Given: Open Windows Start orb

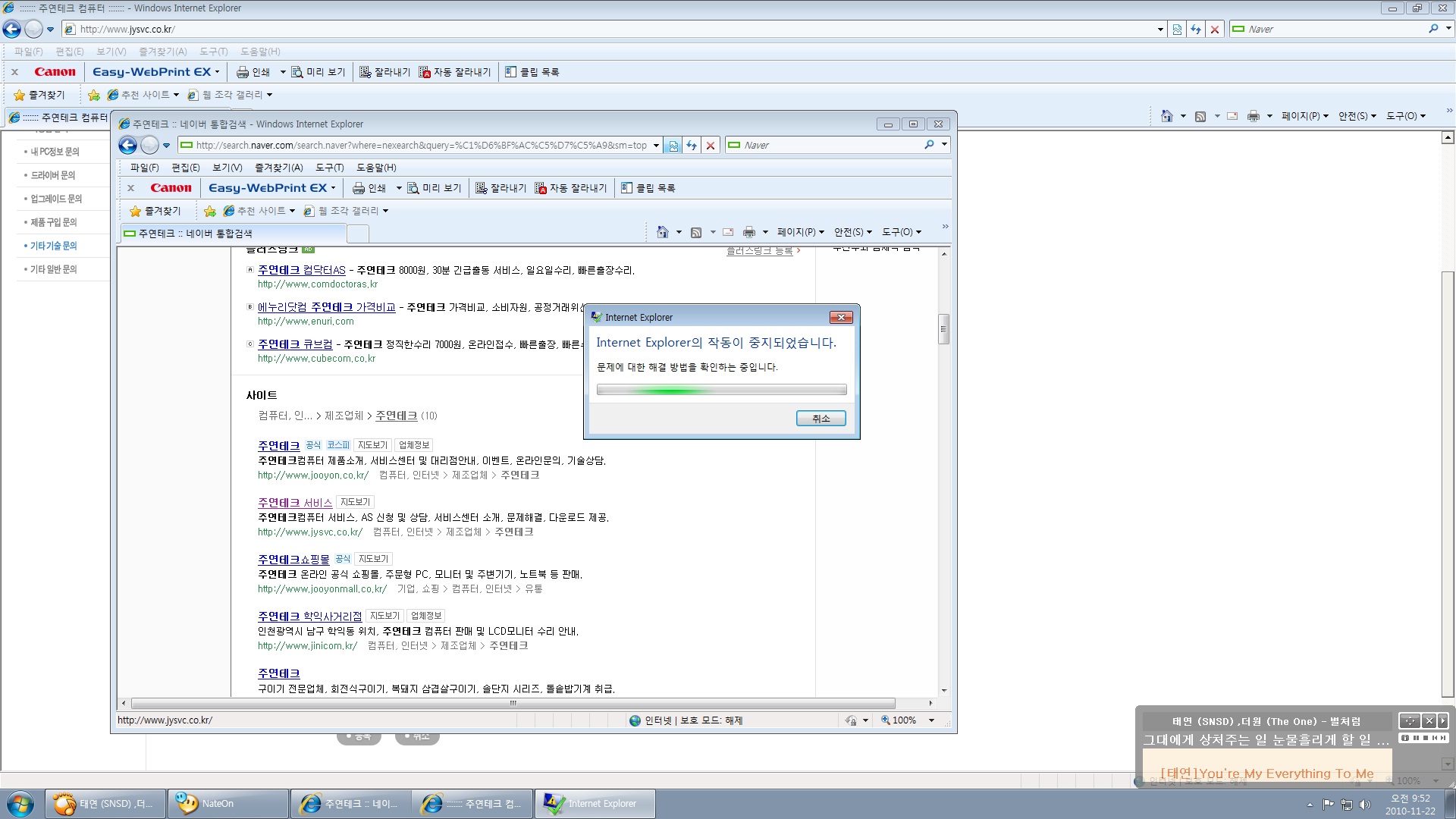Looking at the screenshot, I should [20, 804].
